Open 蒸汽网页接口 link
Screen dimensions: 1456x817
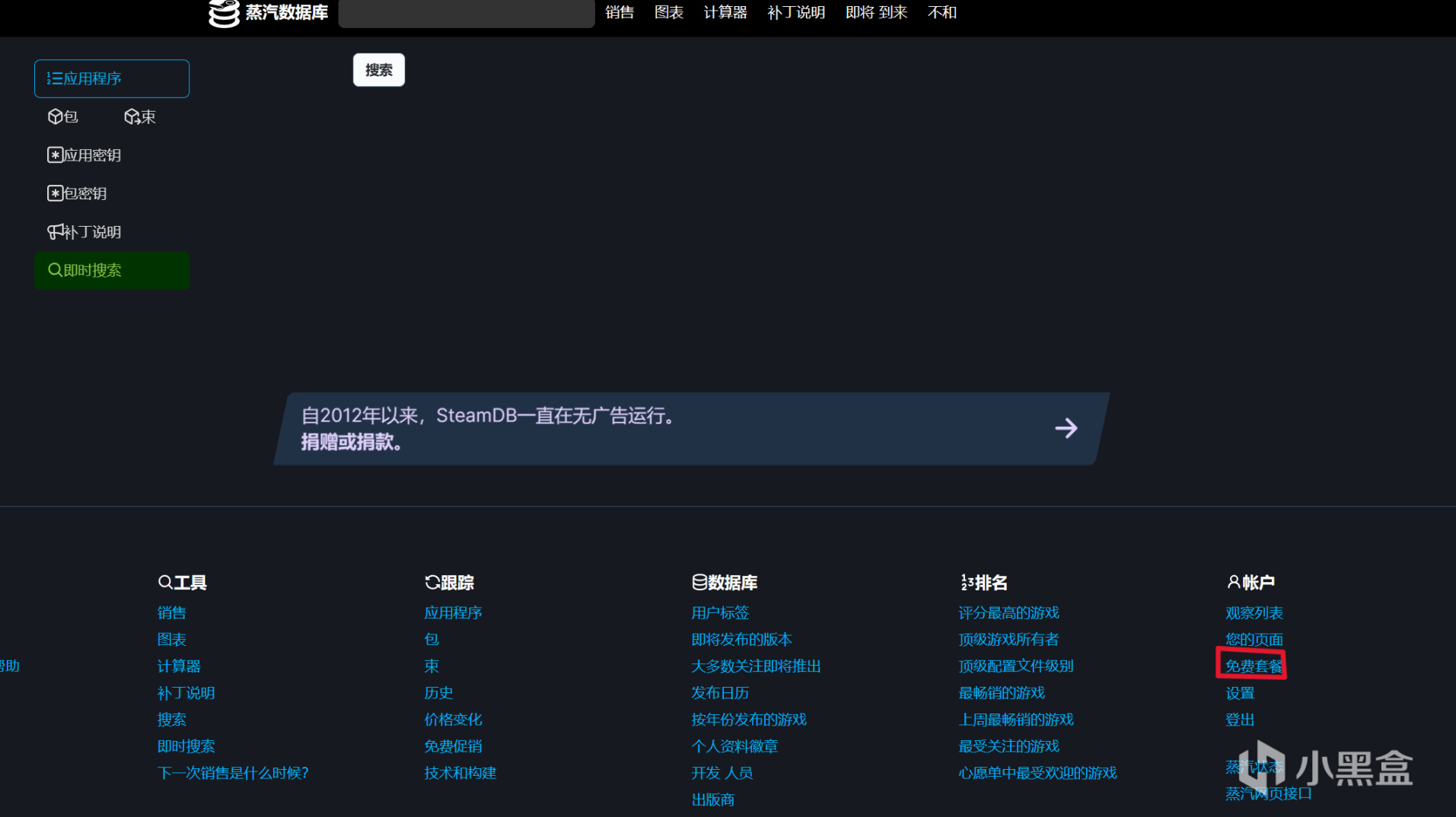pos(1269,793)
